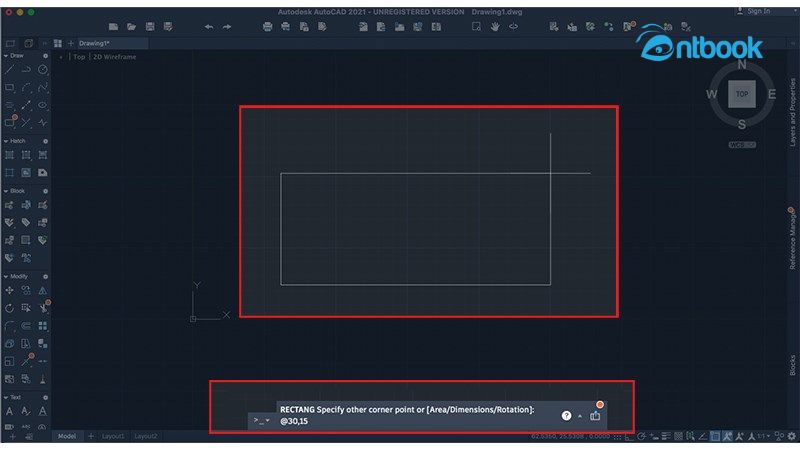This screenshot has width=800, height=450.
Task: Collapse the Draw panel
Action: pos(6,56)
